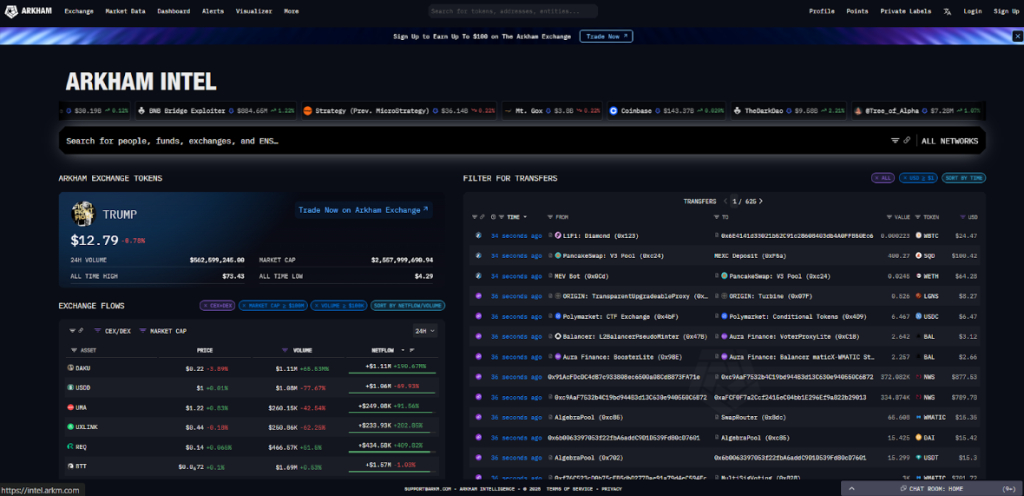Go to next transfers page arrow

click(761, 201)
